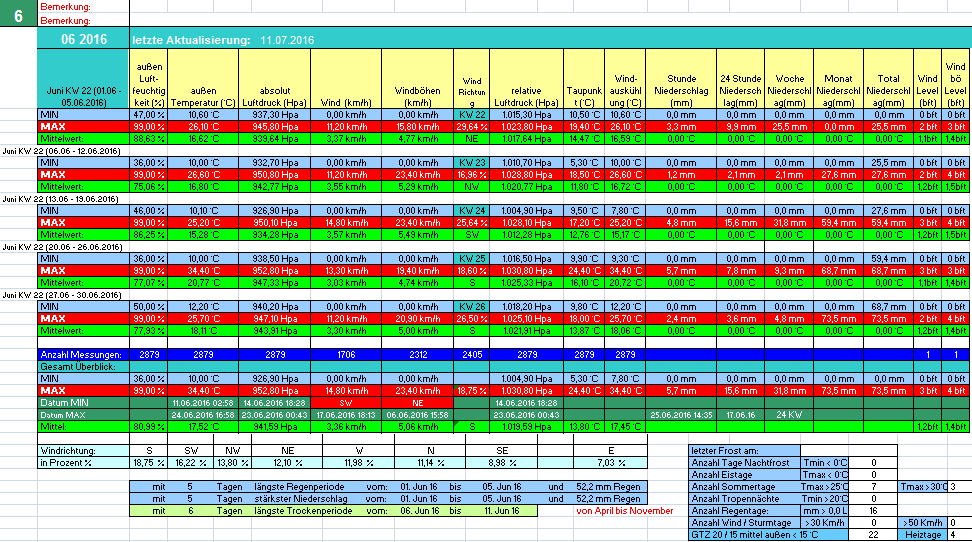Select the 'KW 22' wind direction cell
The image size is (972, 542).
[472, 115]
